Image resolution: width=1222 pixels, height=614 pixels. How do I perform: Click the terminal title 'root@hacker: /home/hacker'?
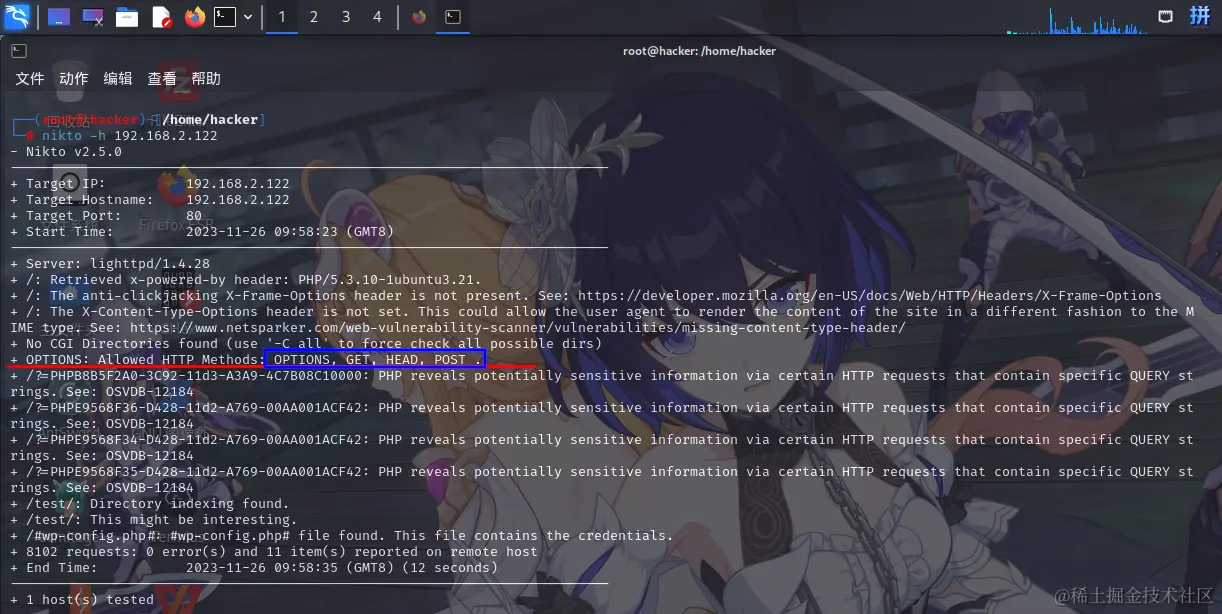pyautogui.click(x=699, y=51)
